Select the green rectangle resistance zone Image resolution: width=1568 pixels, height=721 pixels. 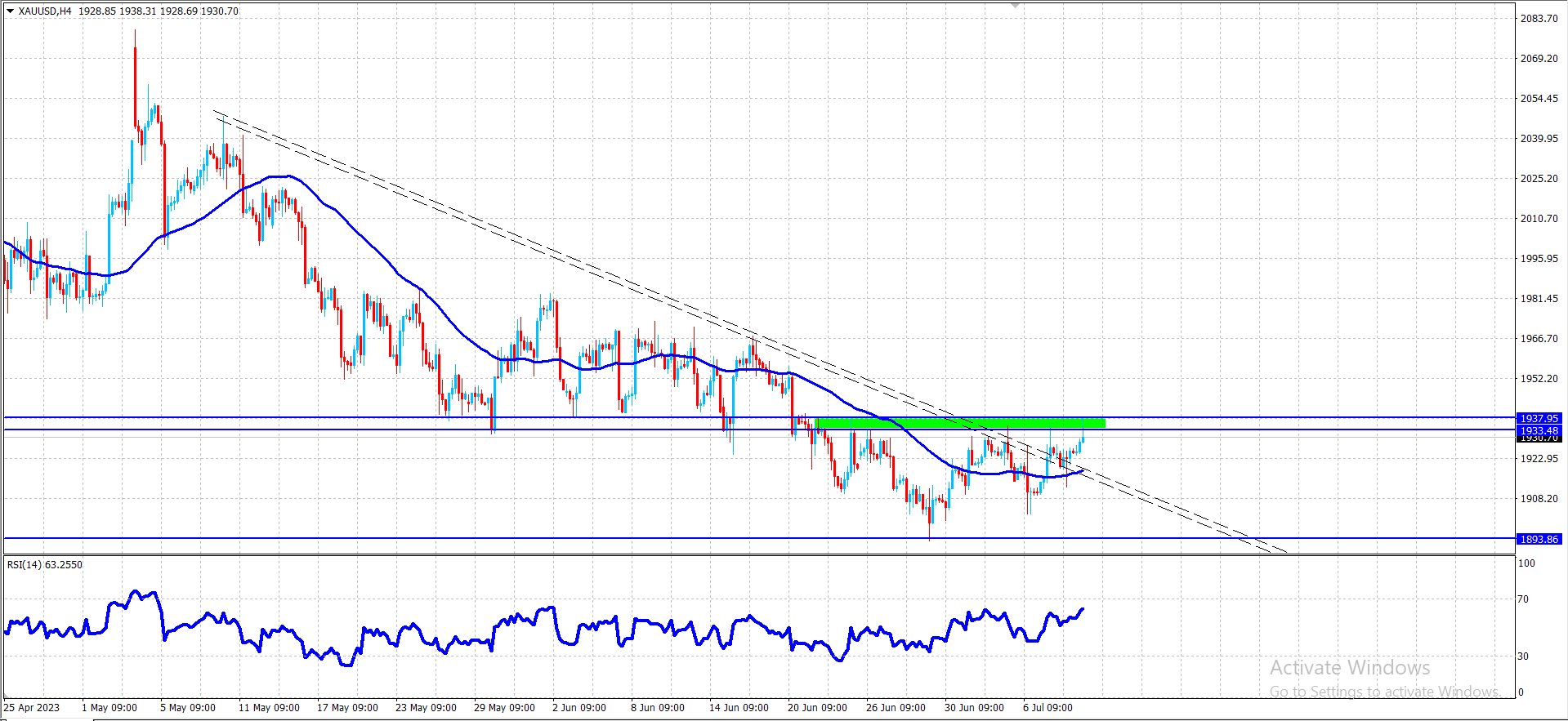(x=960, y=423)
